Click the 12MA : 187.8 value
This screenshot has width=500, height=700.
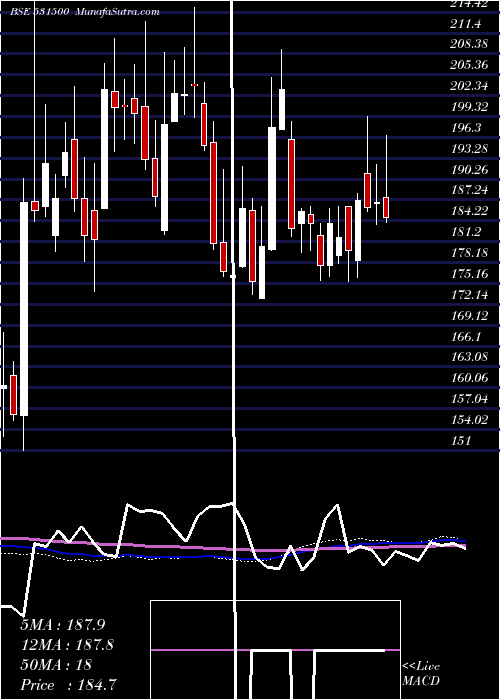(x=67, y=645)
